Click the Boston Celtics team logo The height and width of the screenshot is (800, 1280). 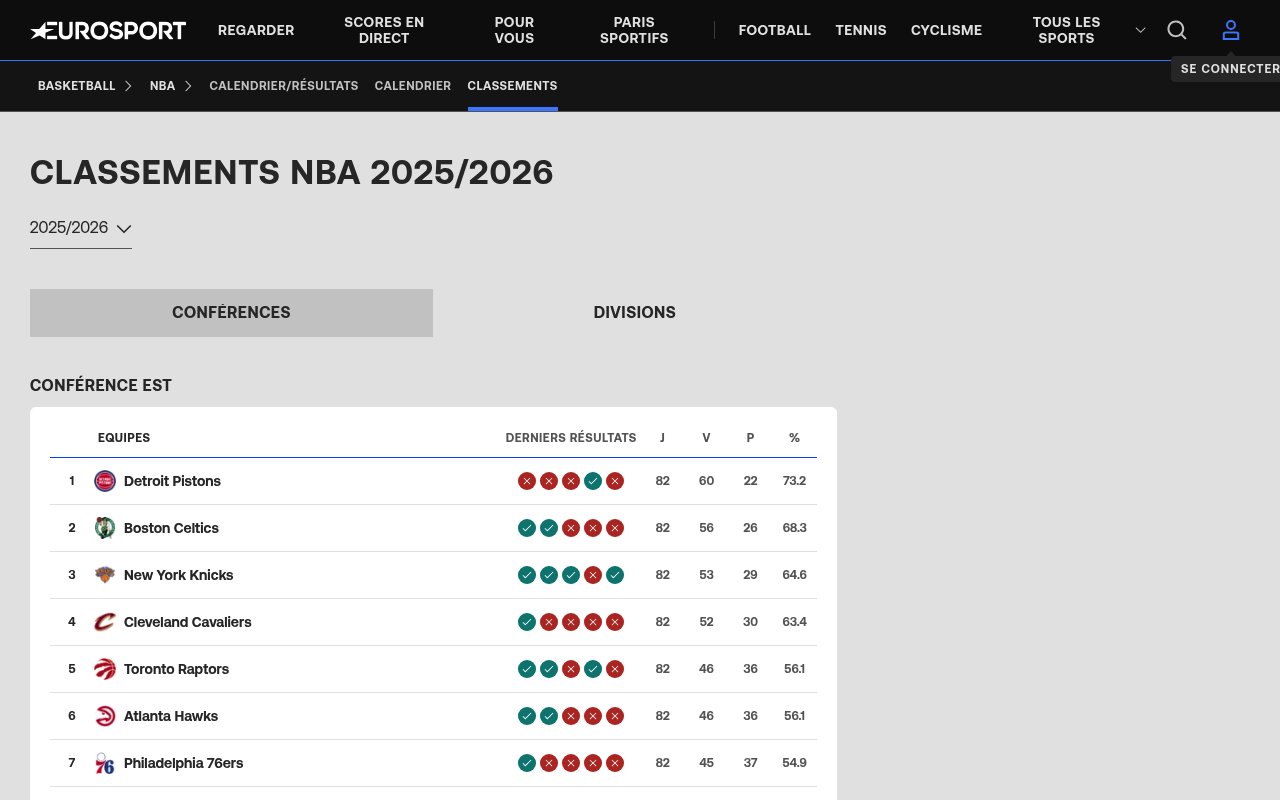(105, 528)
